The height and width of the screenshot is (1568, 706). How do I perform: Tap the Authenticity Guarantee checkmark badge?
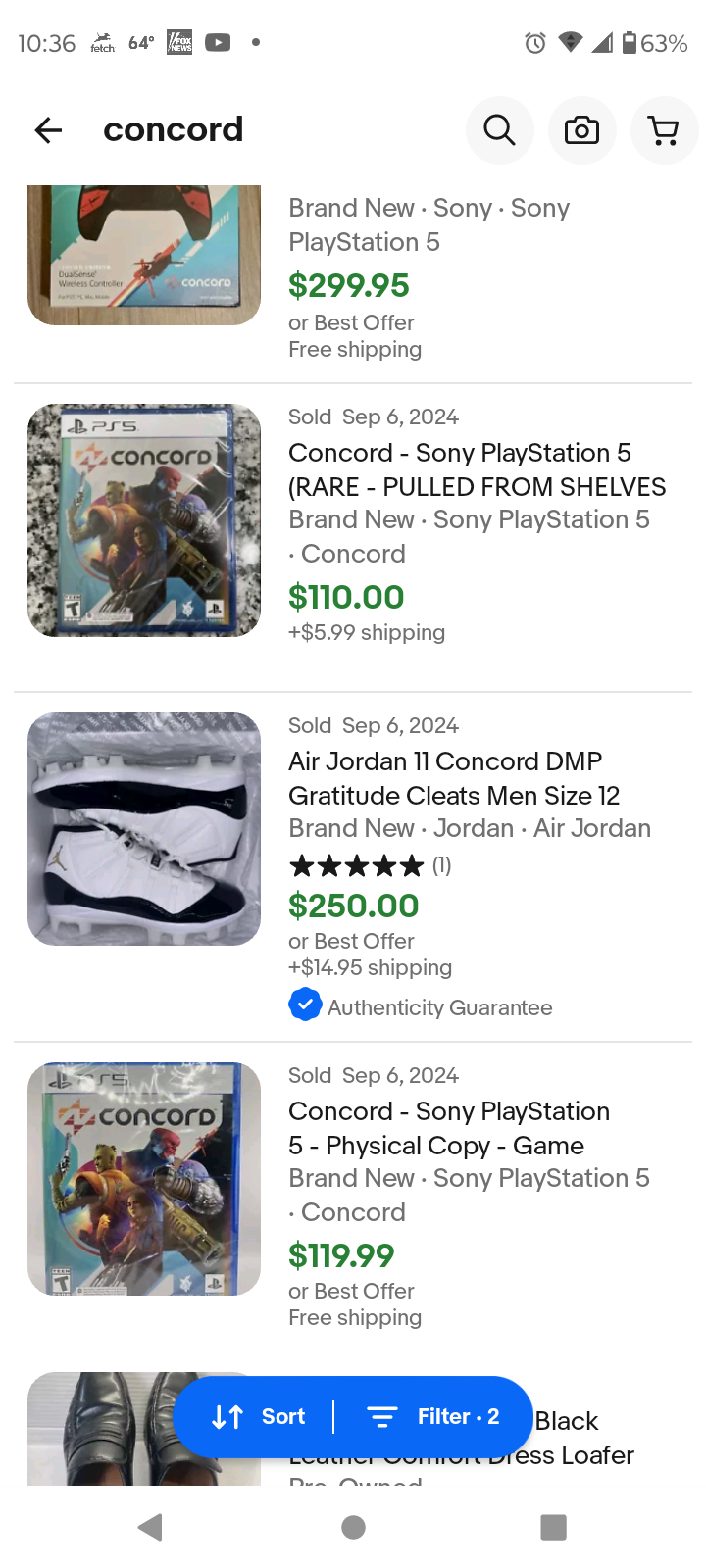305,1005
